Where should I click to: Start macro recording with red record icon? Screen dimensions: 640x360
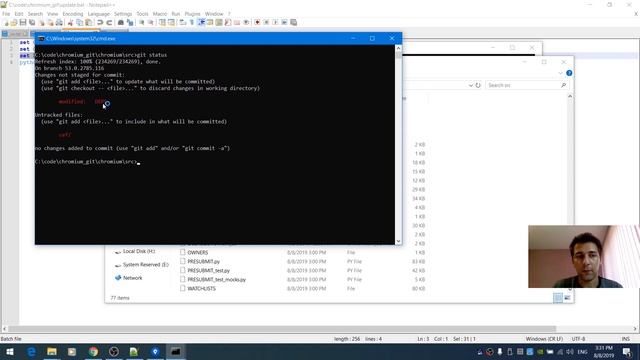(x=257, y=22)
